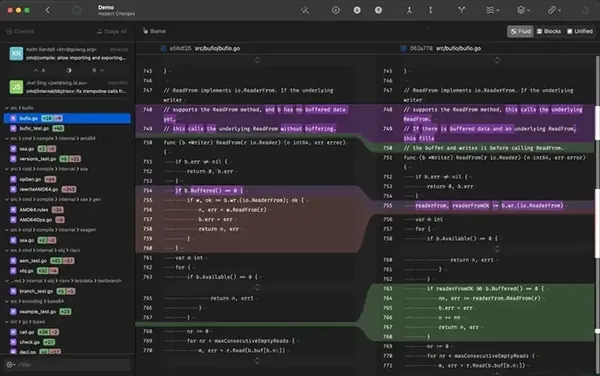600x376 pixels.
Task: Select the file AMD64.rules
Action: click(67, 210)
